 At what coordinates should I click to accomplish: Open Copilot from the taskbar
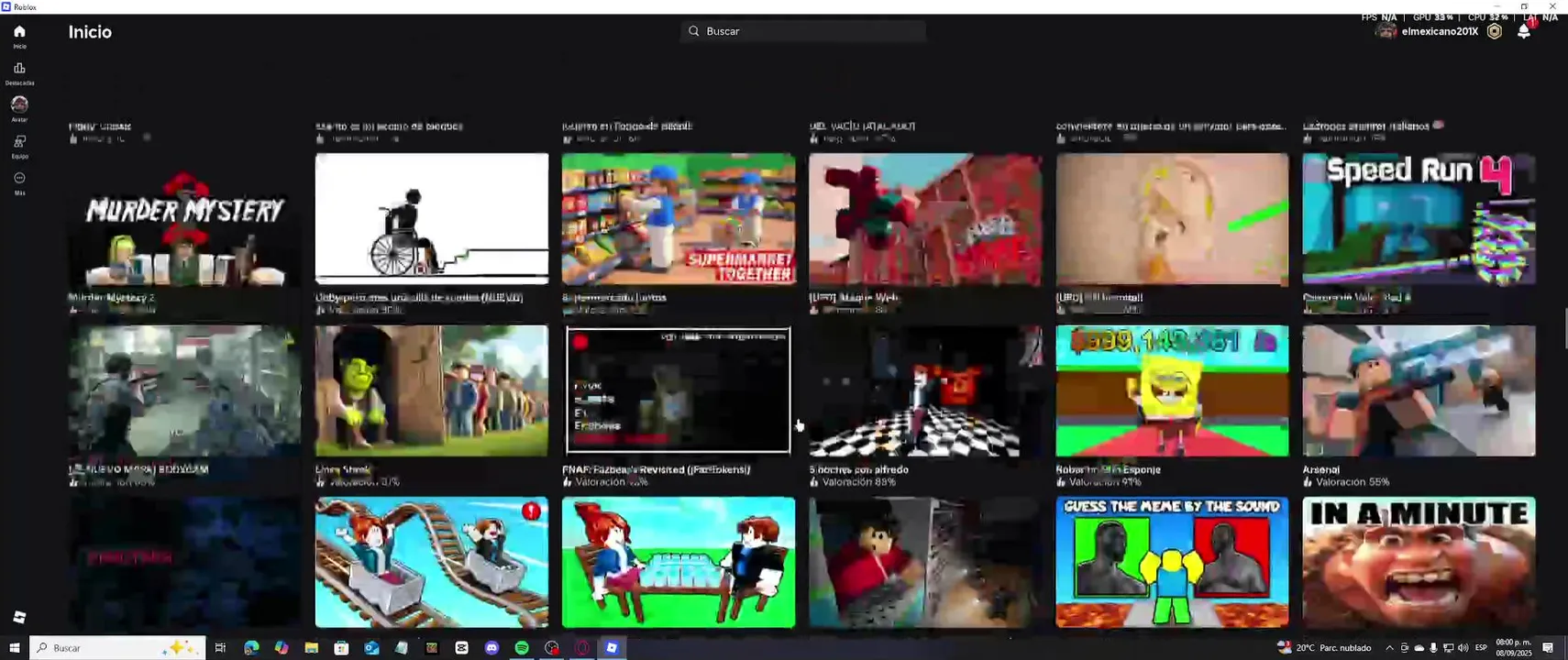point(282,648)
